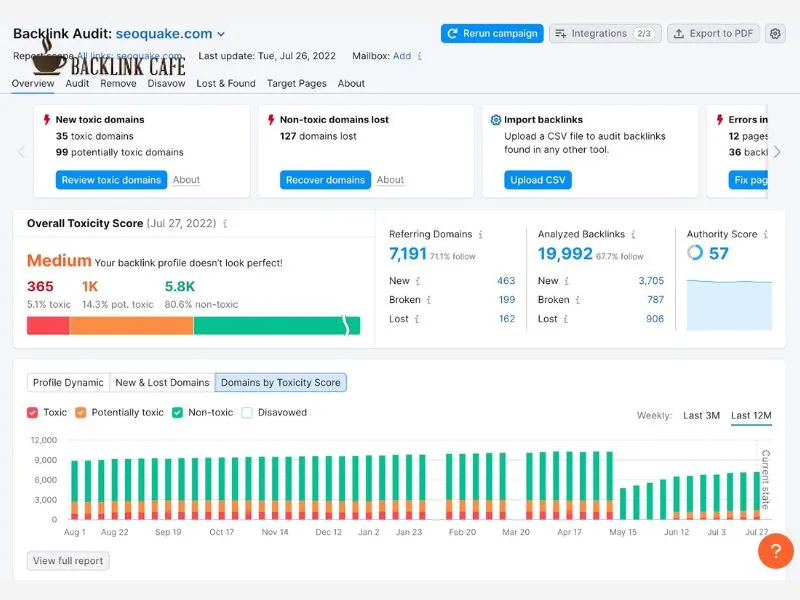
Task: Click the Mailbox Add link
Action: [x=402, y=56]
